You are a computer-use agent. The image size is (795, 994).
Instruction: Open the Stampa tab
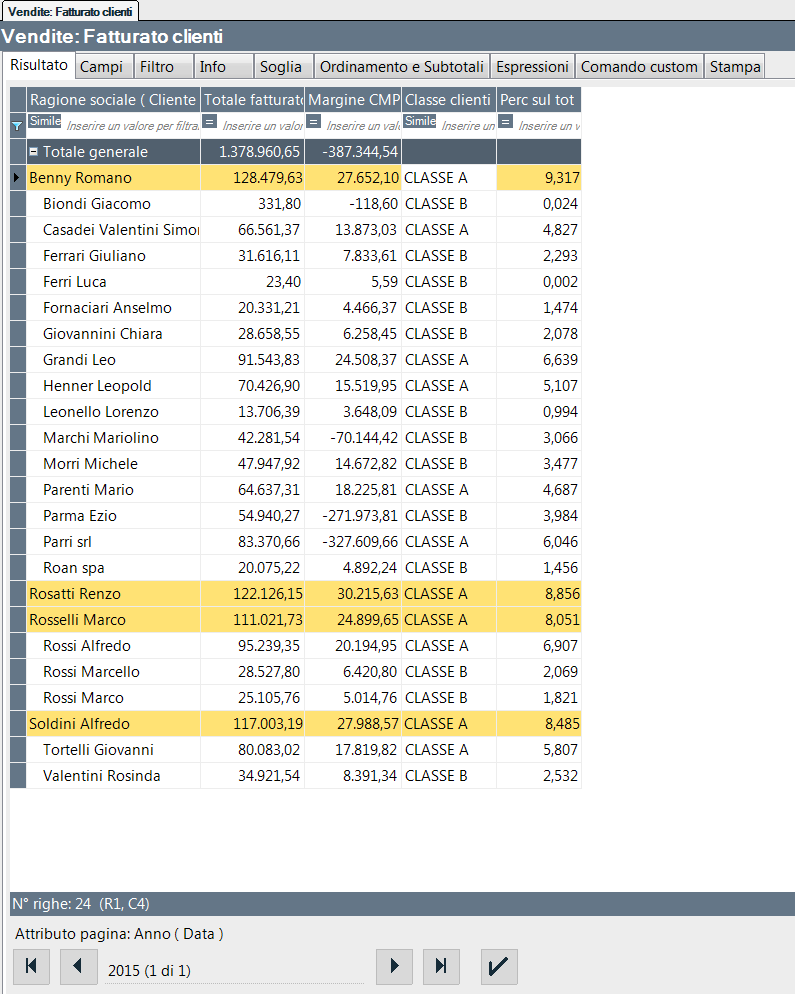tap(734, 67)
